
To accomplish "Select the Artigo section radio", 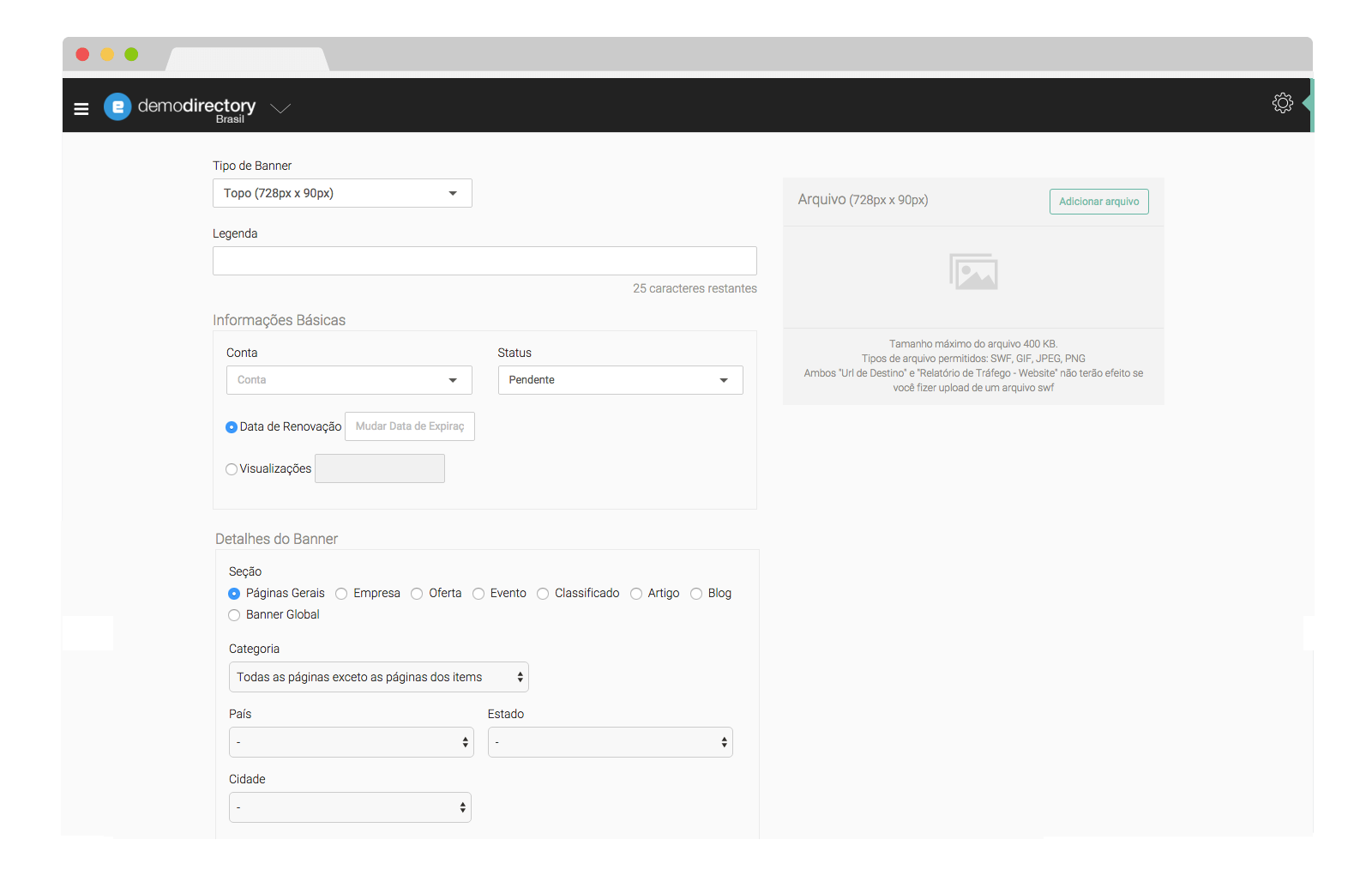I will pyautogui.click(x=636, y=594).
